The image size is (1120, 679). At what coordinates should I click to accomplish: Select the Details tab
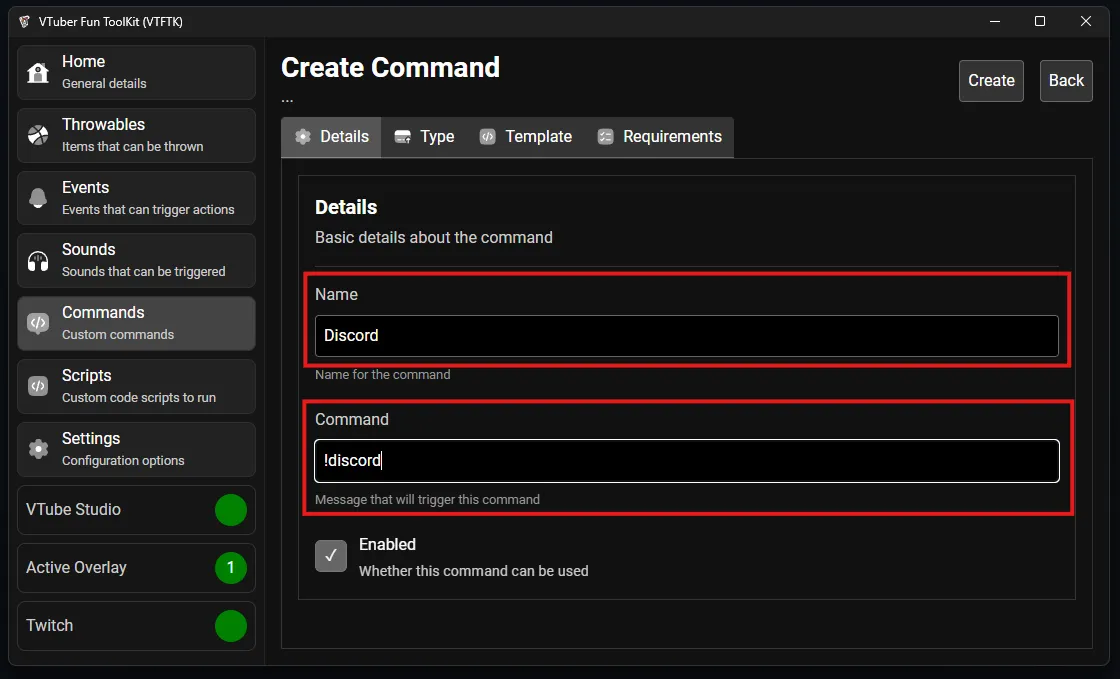pyautogui.click(x=331, y=137)
